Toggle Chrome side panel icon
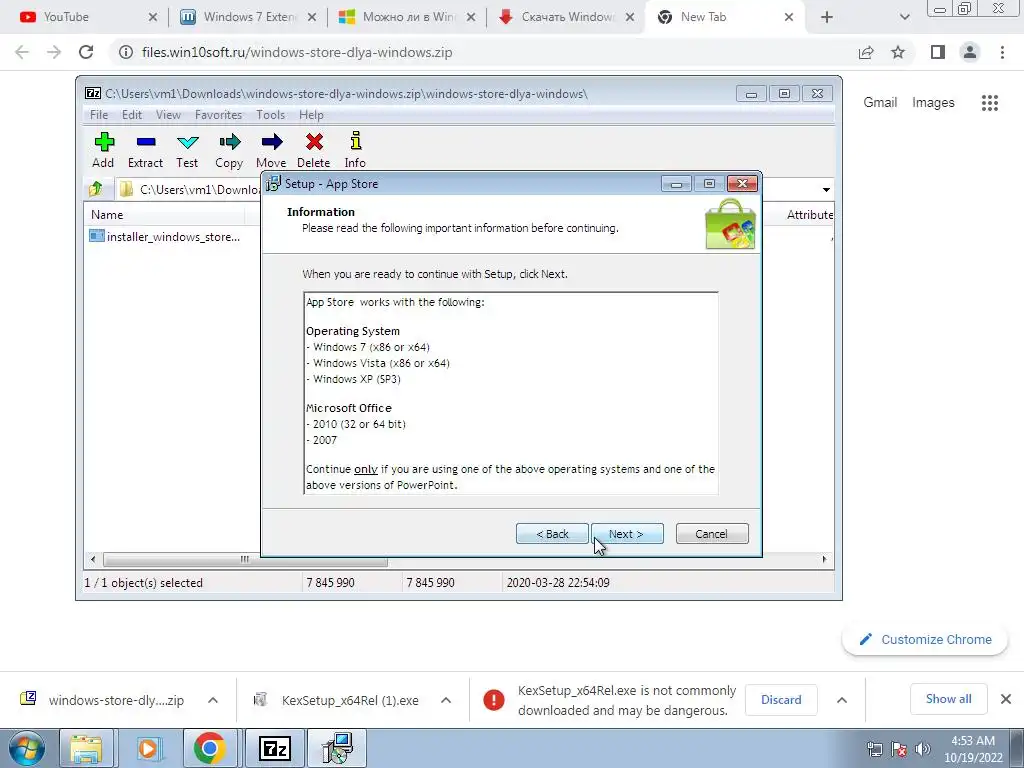Viewport: 1024px width, 768px height. tap(938, 52)
